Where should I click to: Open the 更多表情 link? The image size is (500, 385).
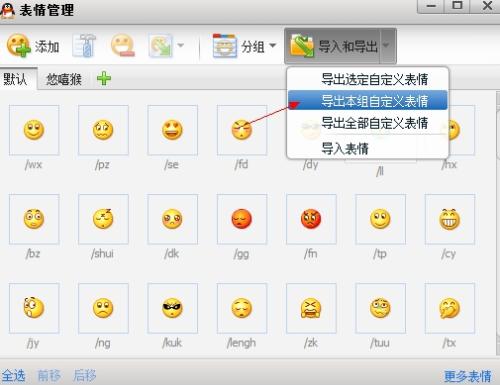(467, 376)
